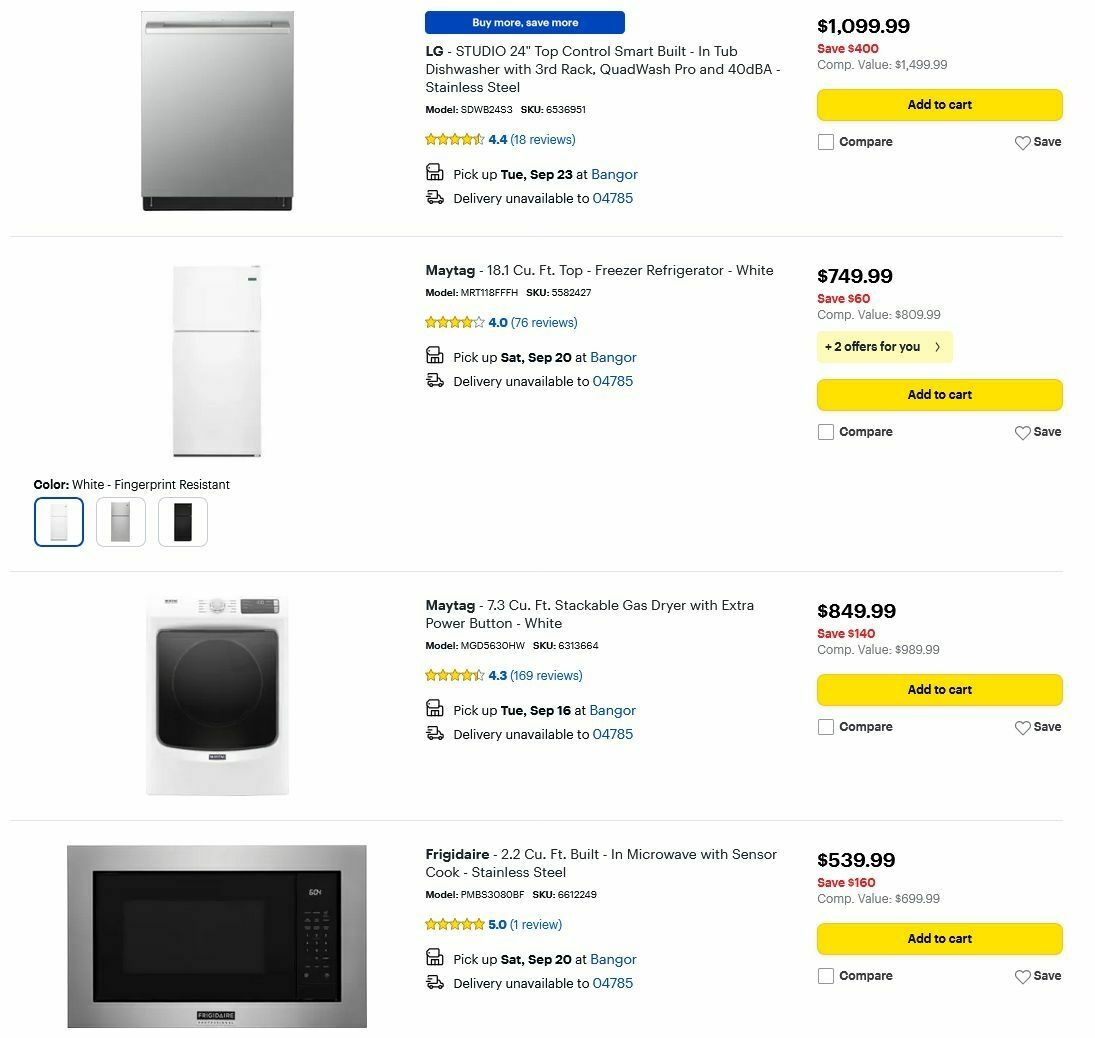Click the store pickup icon for the Frigidaire microwave
This screenshot has width=1095, height=1038.
(435, 958)
